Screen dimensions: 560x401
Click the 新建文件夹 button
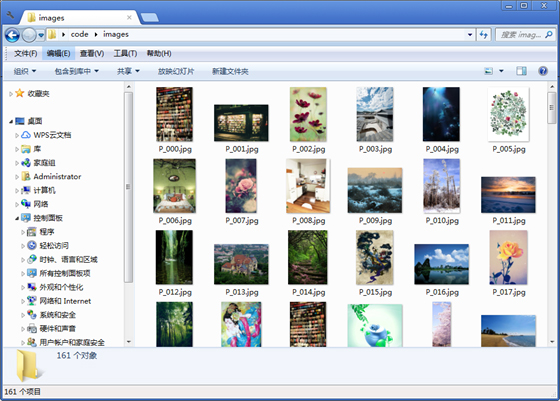coord(230,71)
